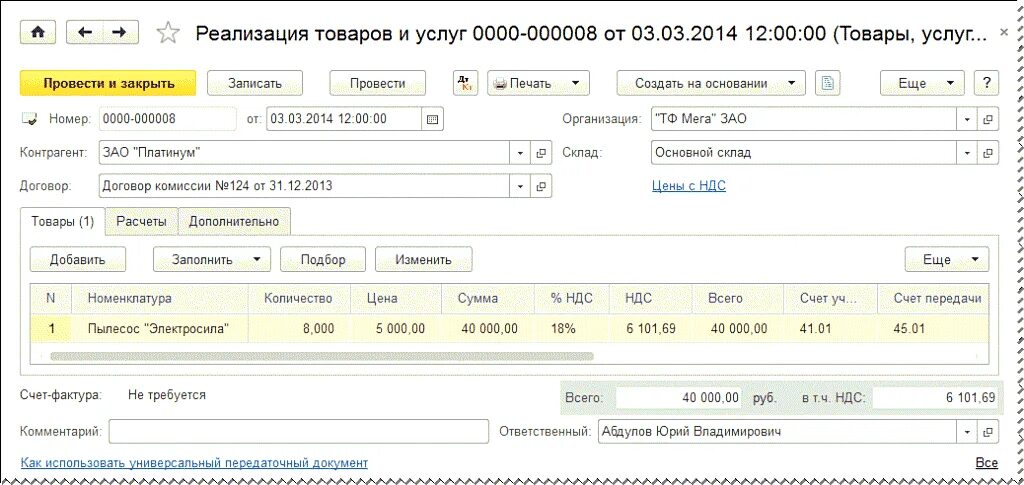1024x485 pixels.
Task: Expand the Склад dropdown list
Action: point(967,153)
